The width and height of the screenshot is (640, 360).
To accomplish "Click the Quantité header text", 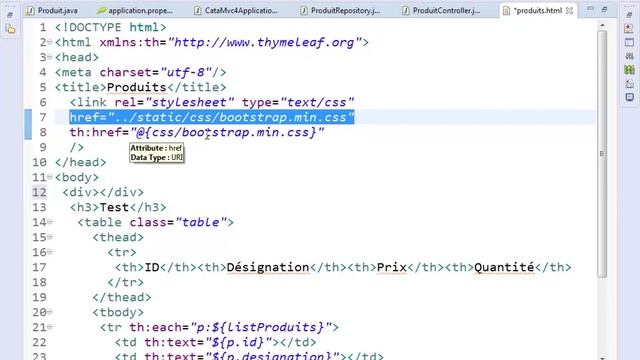I will (x=504, y=267).
